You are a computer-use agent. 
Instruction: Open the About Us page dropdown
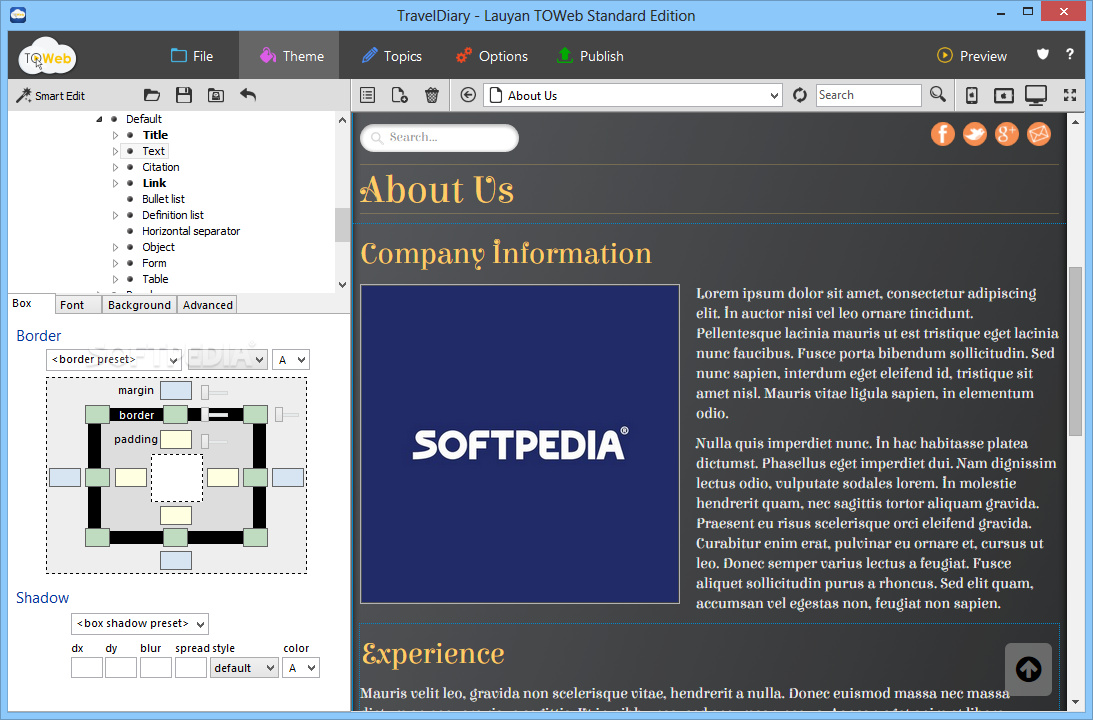tap(634, 95)
